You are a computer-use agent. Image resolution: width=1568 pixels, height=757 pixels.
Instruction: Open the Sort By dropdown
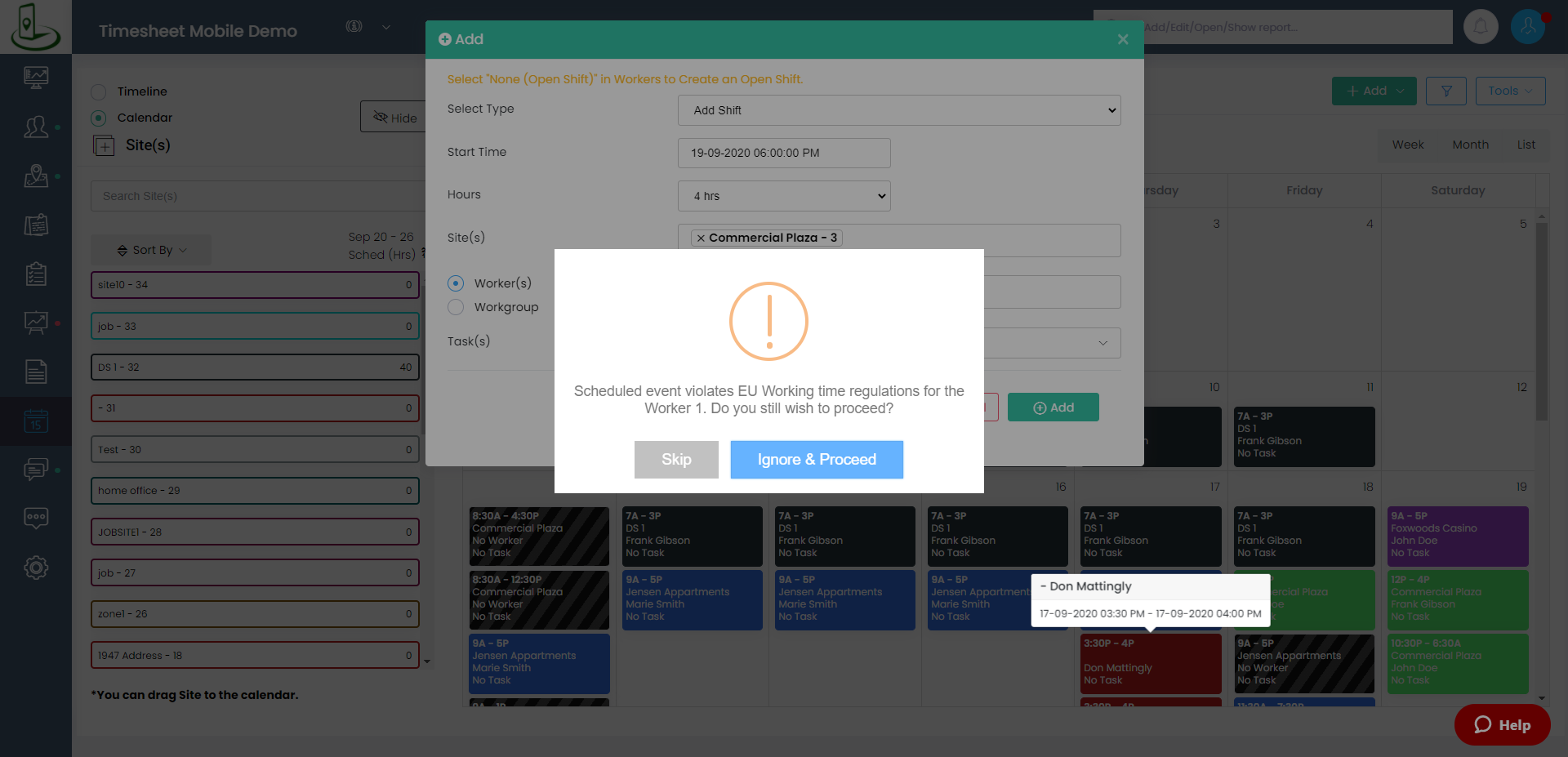coord(151,250)
